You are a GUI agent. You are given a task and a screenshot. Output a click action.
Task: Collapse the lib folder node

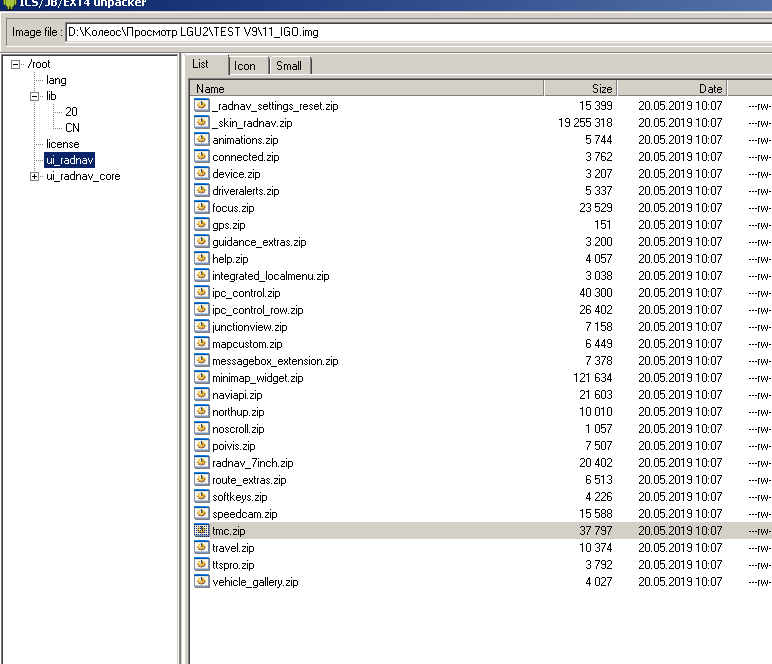pyautogui.click(x=34, y=96)
